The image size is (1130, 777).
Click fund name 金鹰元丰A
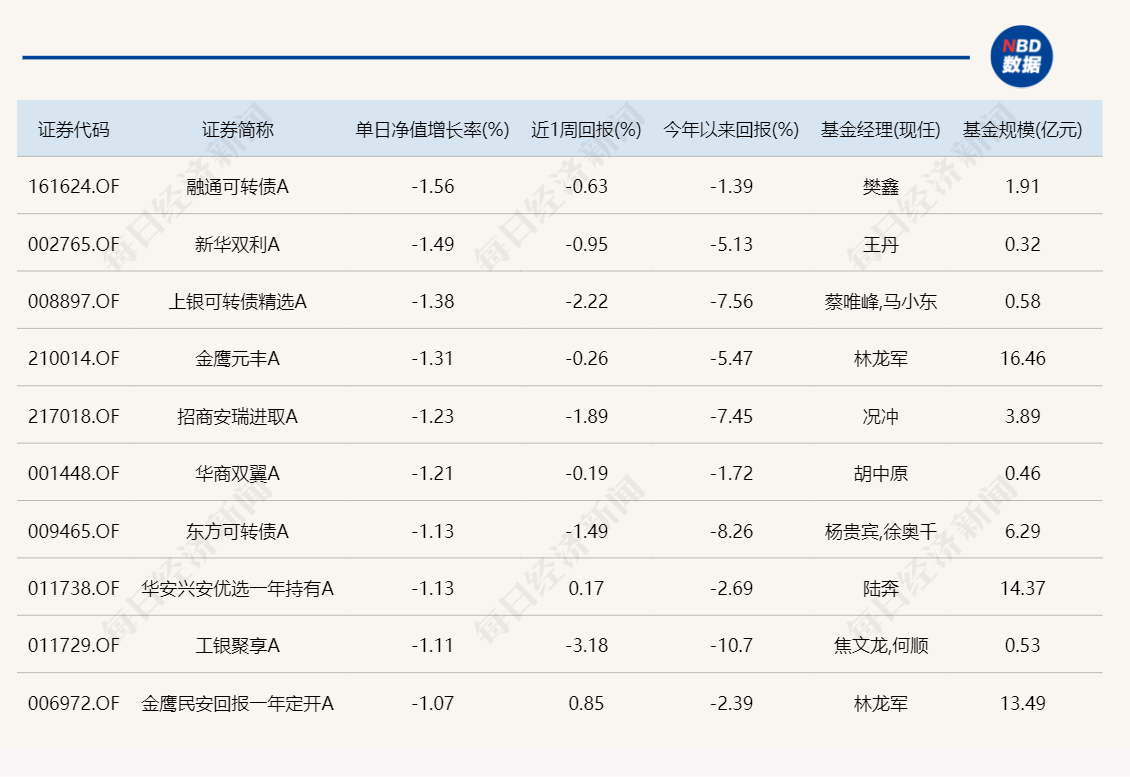pyautogui.click(x=237, y=358)
